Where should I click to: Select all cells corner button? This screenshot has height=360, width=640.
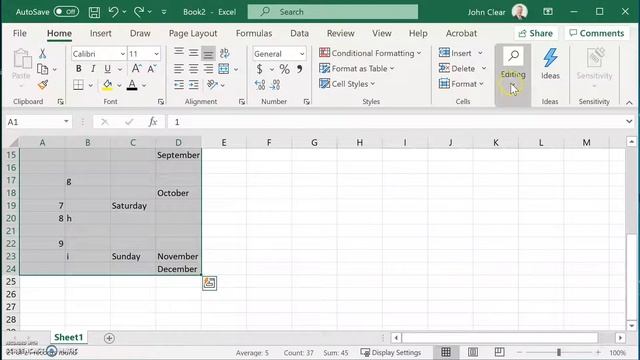(x=13, y=142)
